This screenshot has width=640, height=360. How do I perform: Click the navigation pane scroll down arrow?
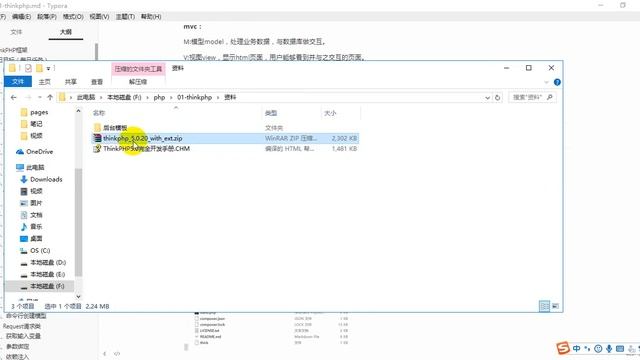[x=78, y=297]
